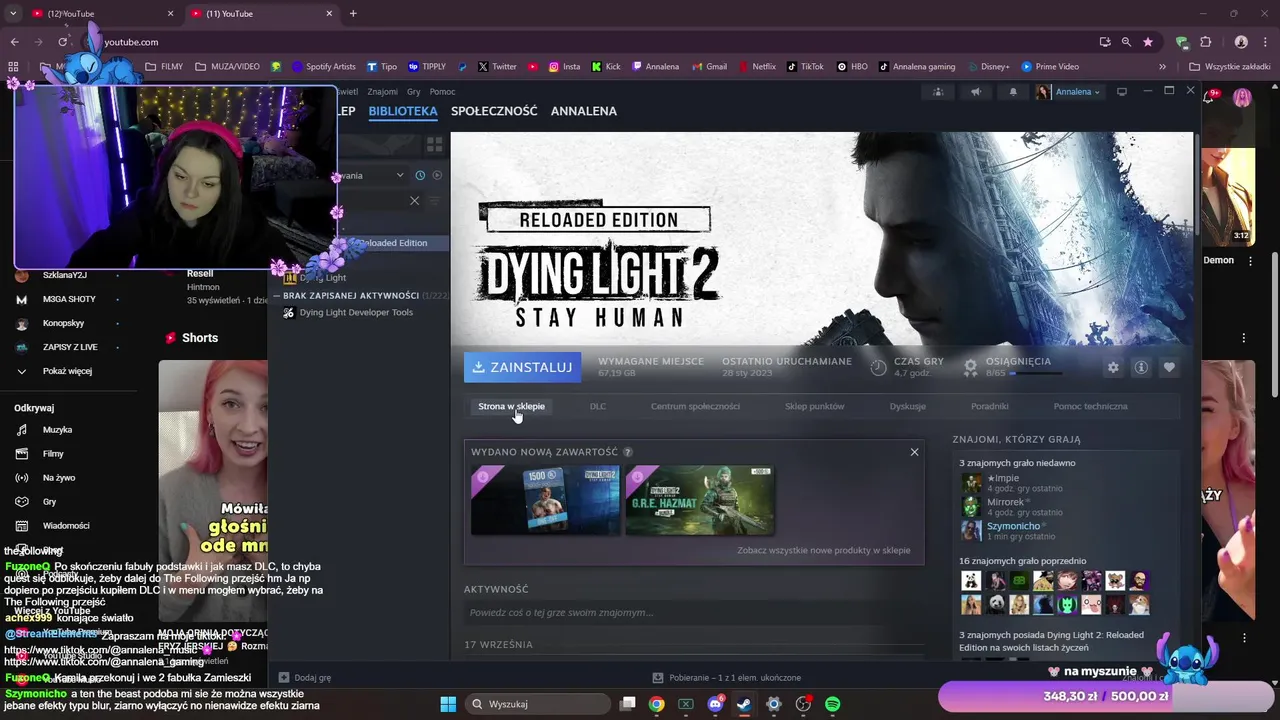Switch Steam to Big Picture mode icon
The width and height of the screenshot is (1280, 720).
tap(1122, 92)
